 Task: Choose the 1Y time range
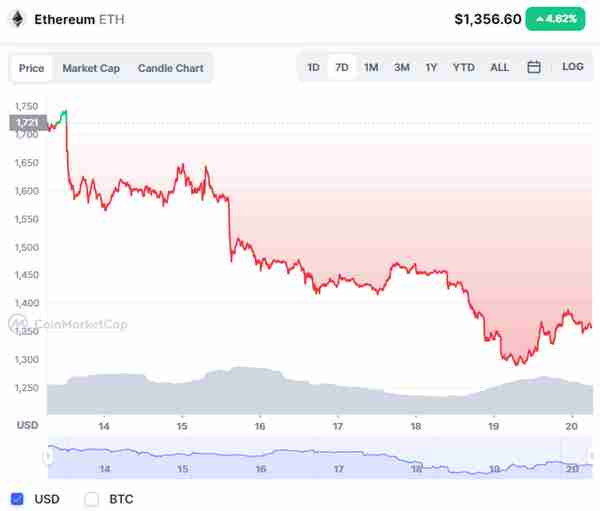tap(431, 68)
